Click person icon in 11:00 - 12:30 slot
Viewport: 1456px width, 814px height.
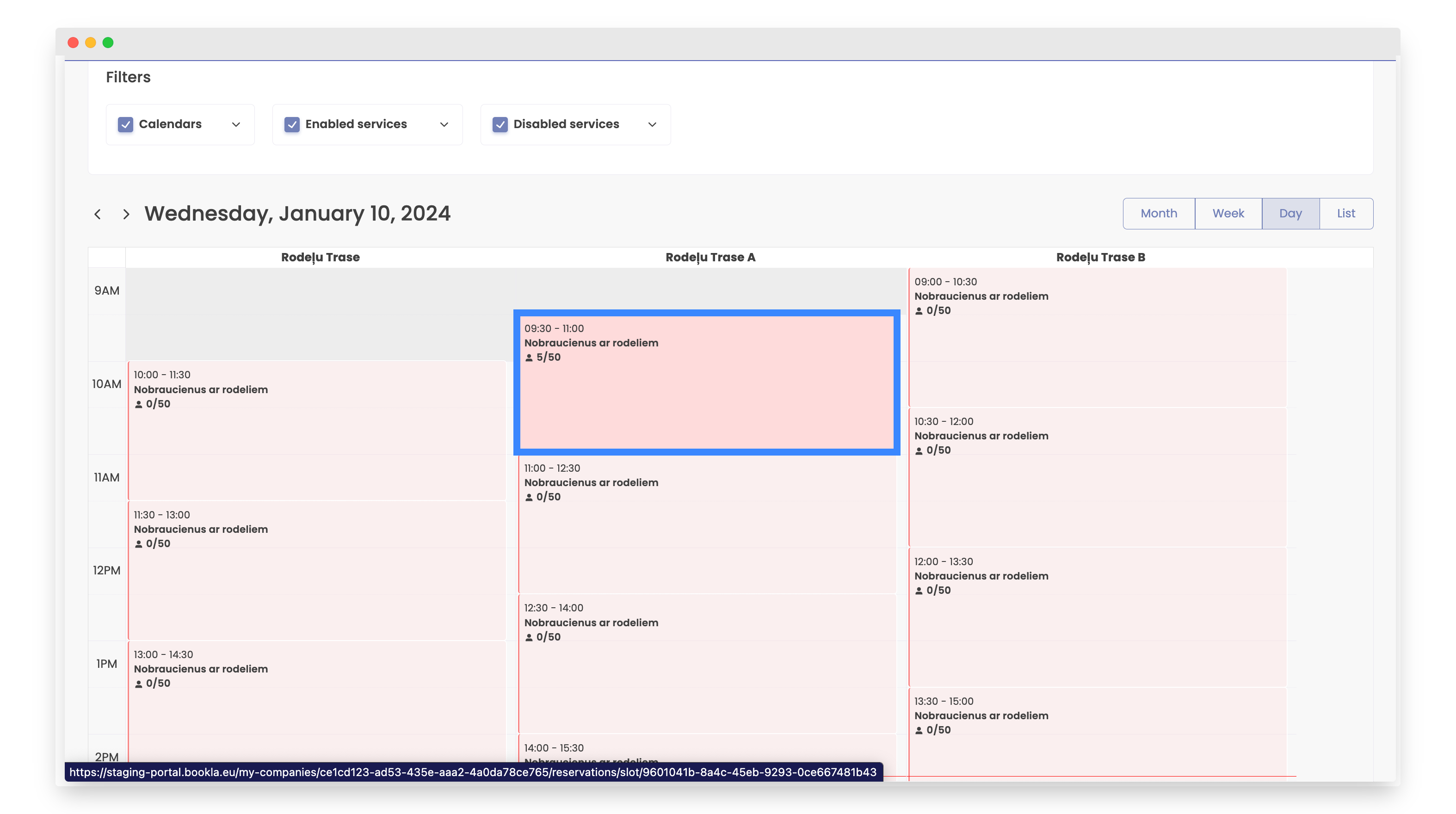tap(529, 498)
